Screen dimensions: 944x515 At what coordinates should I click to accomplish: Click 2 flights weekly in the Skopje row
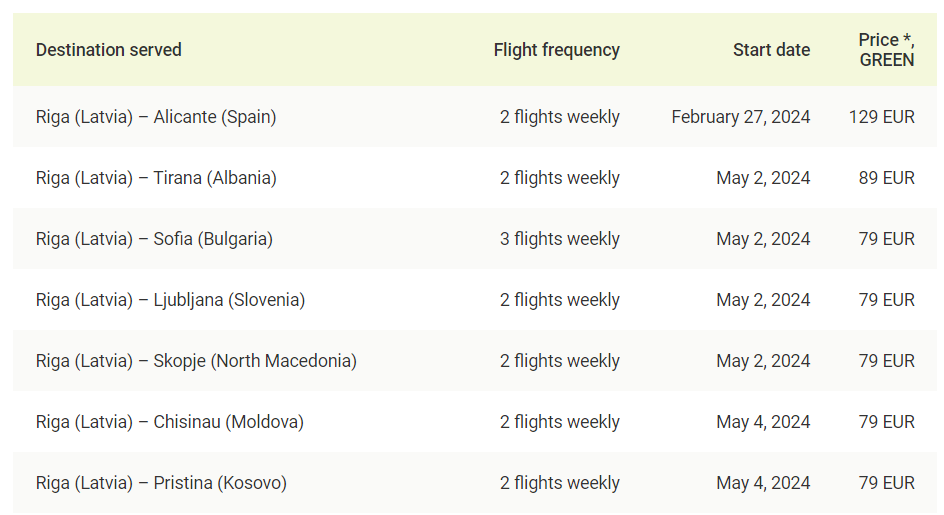[x=559, y=361]
